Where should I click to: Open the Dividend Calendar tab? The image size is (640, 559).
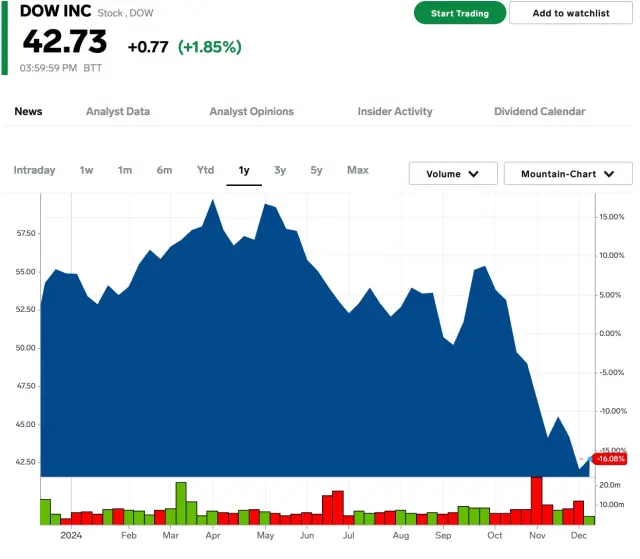tap(539, 111)
